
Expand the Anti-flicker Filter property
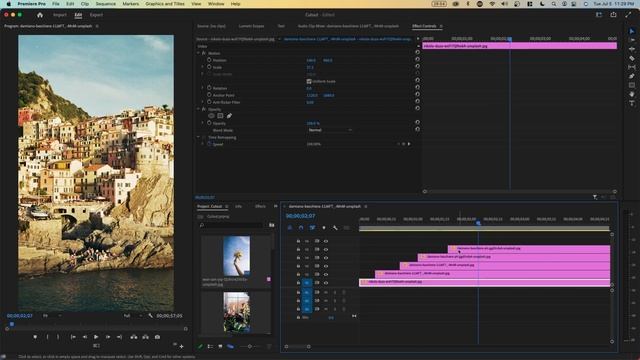[x=202, y=102]
